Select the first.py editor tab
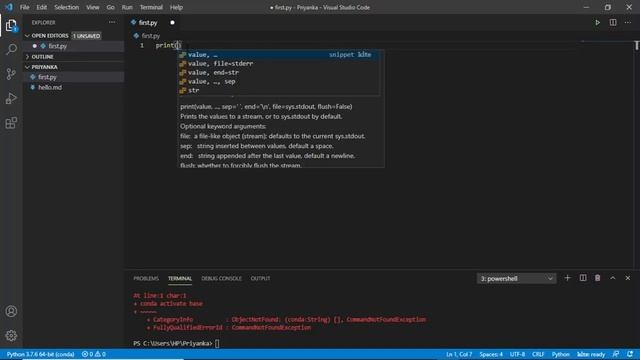Screen dimensions: 640x360 coord(153,22)
